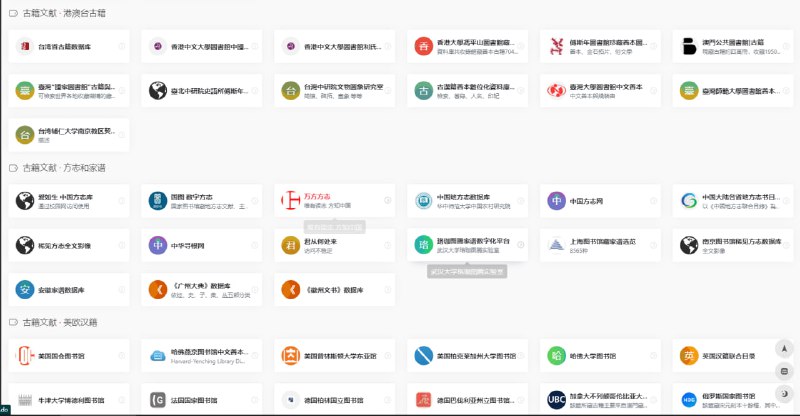Click the blue 国图 数字方志 logo
The image size is (800, 416).
158,201
